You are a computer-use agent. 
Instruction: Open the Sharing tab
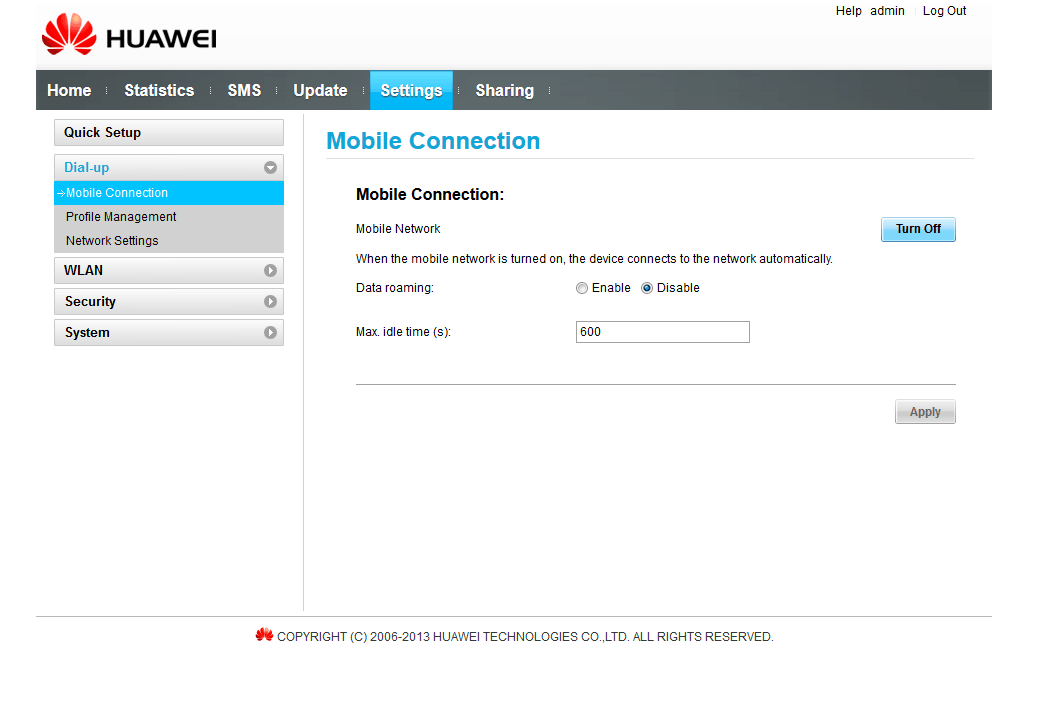tap(505, 90)
